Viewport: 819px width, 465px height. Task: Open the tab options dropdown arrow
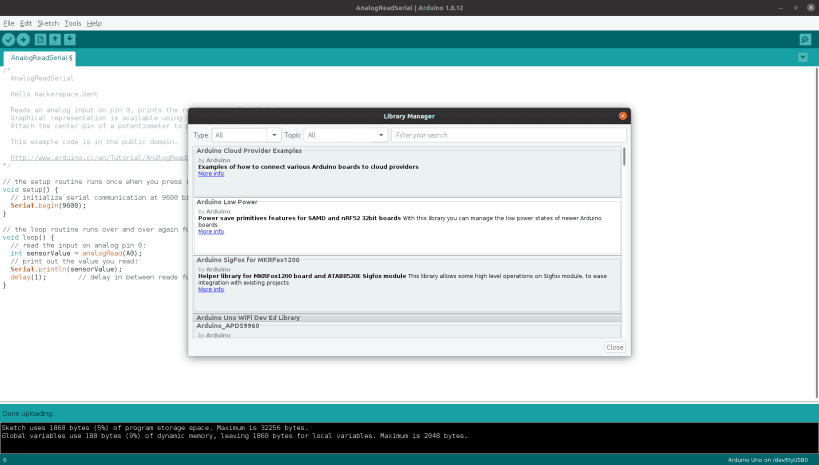[803, 57]
